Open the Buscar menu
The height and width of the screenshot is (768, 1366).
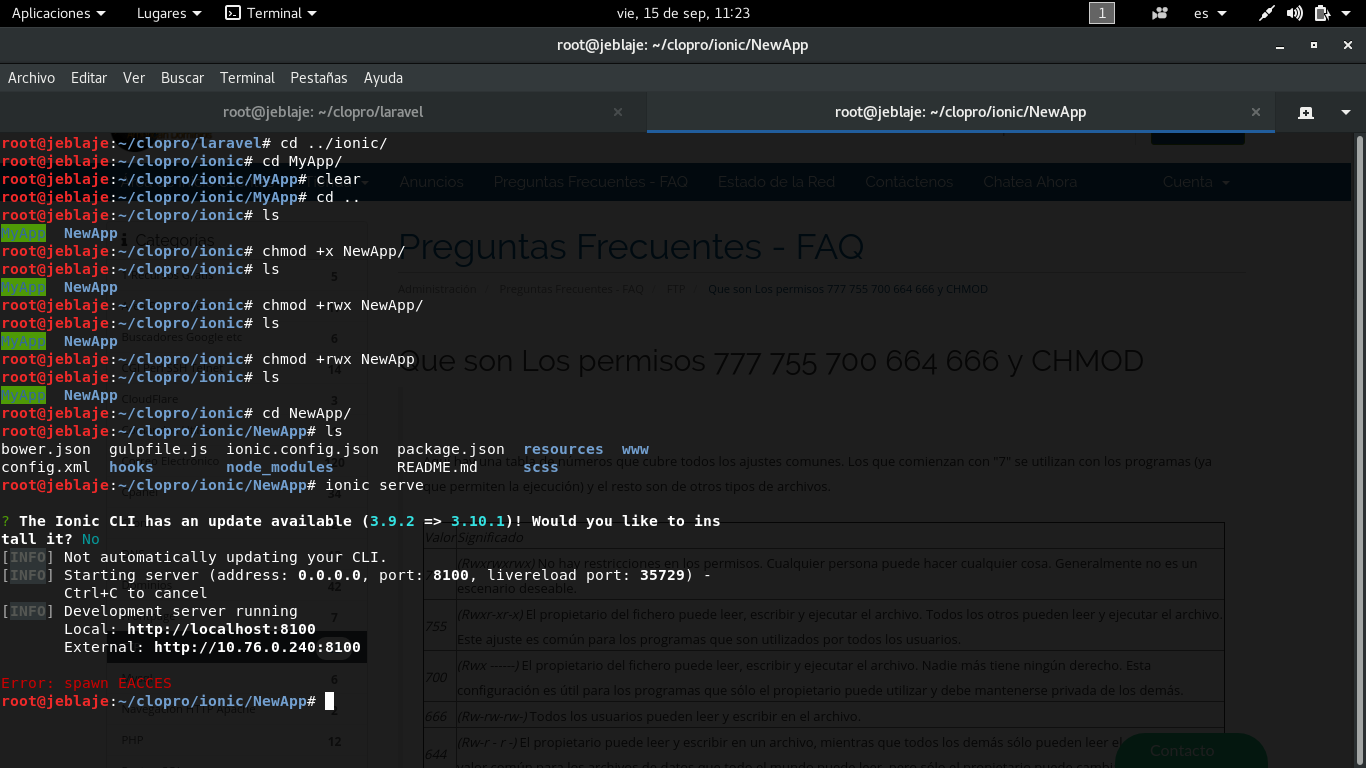pos(182,77)
